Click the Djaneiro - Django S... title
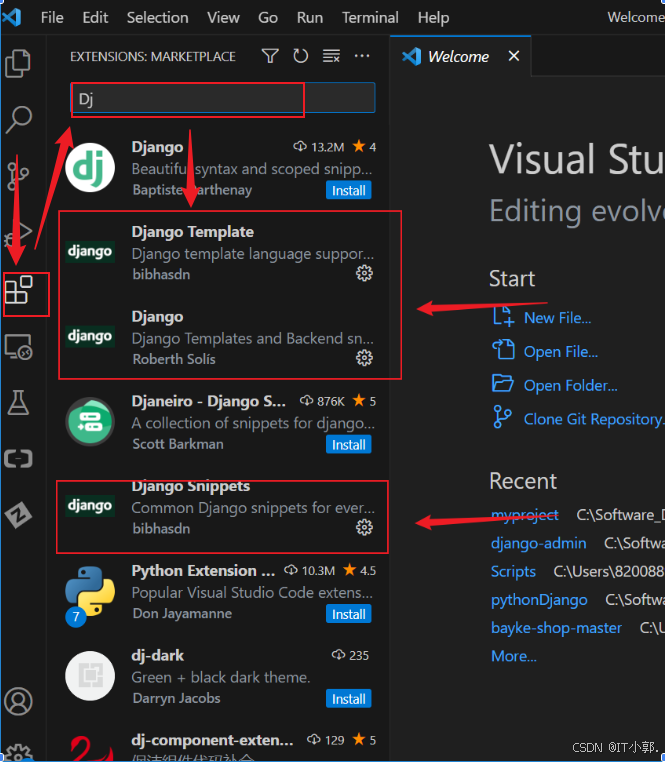This screenshot has height=762, width=665. pos(208,401)
